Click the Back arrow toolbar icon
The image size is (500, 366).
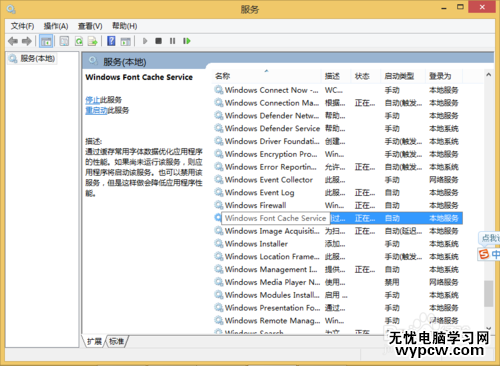(x=13, y=41)
